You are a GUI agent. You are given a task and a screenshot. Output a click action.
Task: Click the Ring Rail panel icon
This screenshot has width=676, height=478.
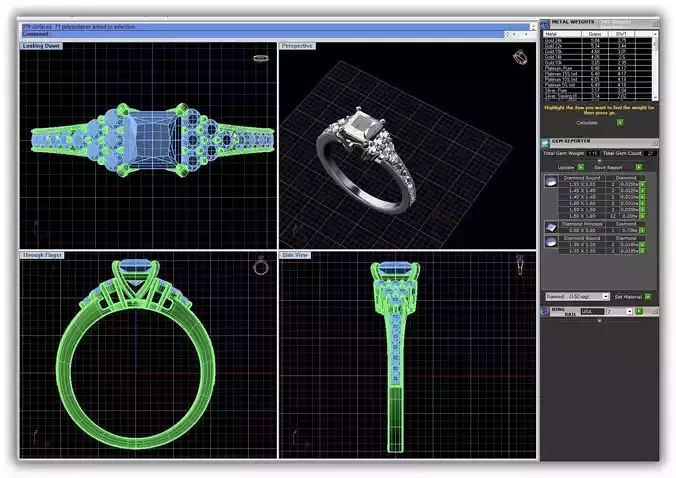coord(545,311)
